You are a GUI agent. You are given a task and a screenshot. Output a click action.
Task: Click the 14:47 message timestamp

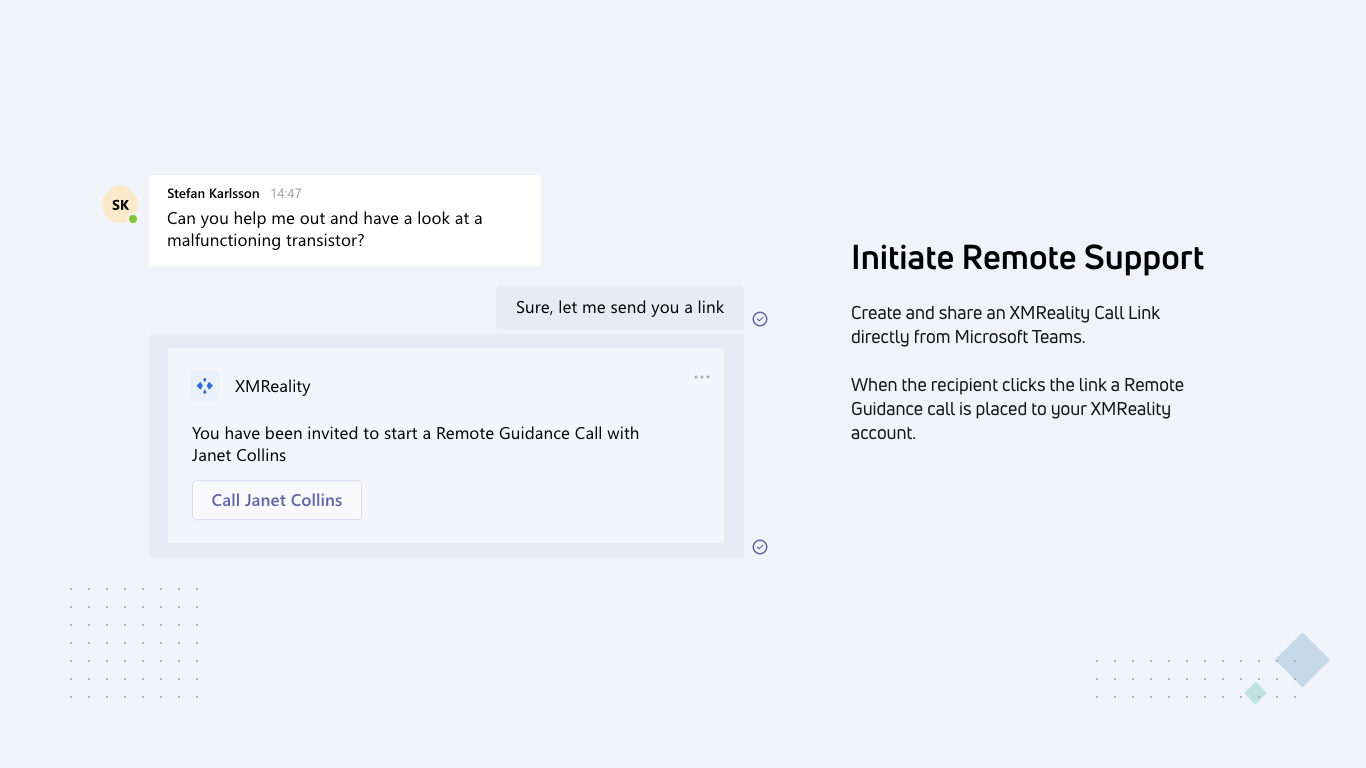286,194
